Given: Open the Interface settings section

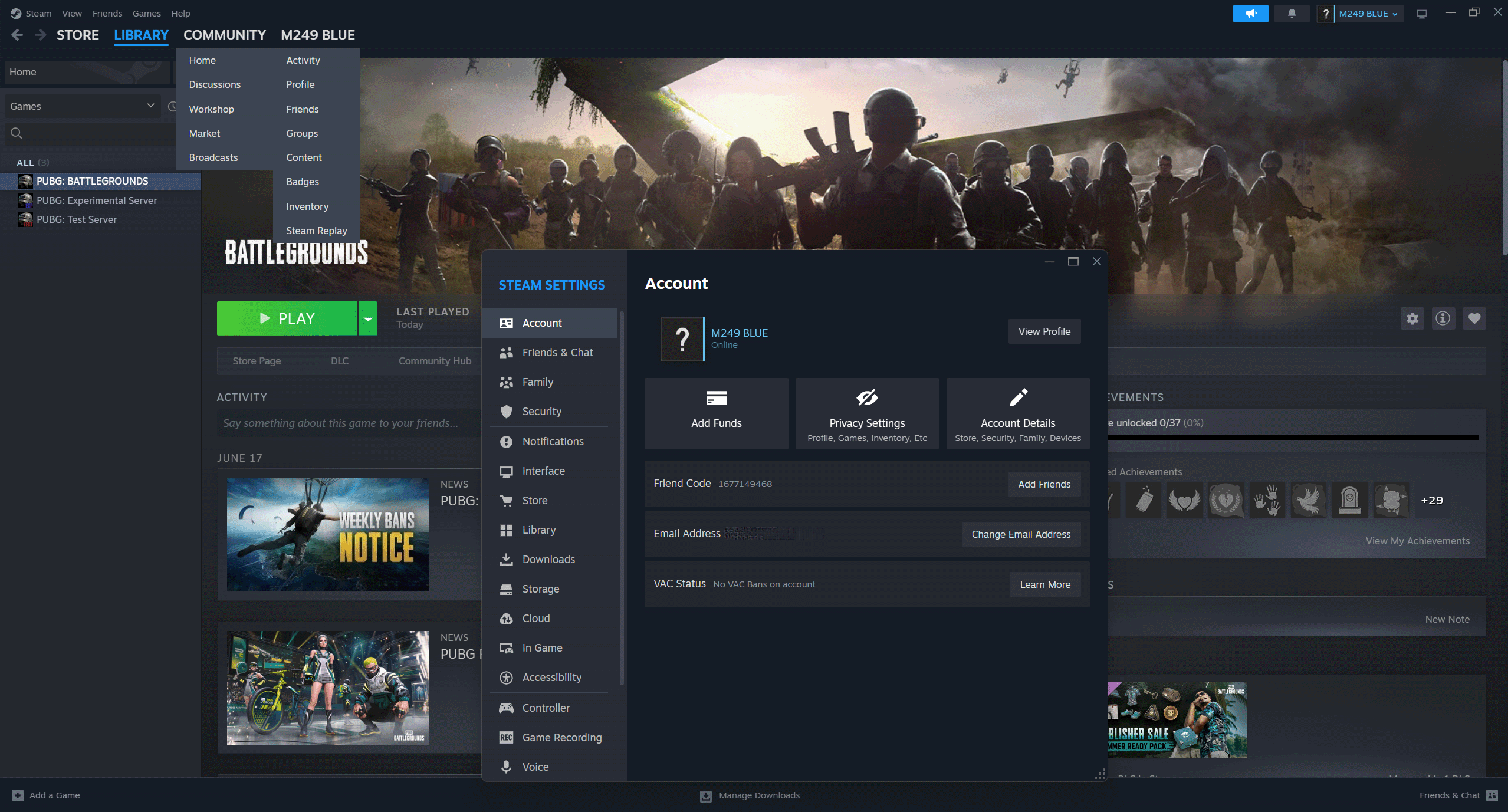Looking at the screenshot, I should coord(550,471).
